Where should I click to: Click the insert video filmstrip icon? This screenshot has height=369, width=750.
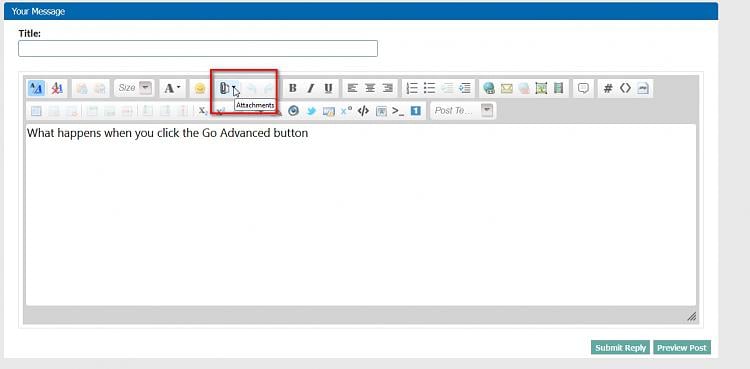click(559, 88)
